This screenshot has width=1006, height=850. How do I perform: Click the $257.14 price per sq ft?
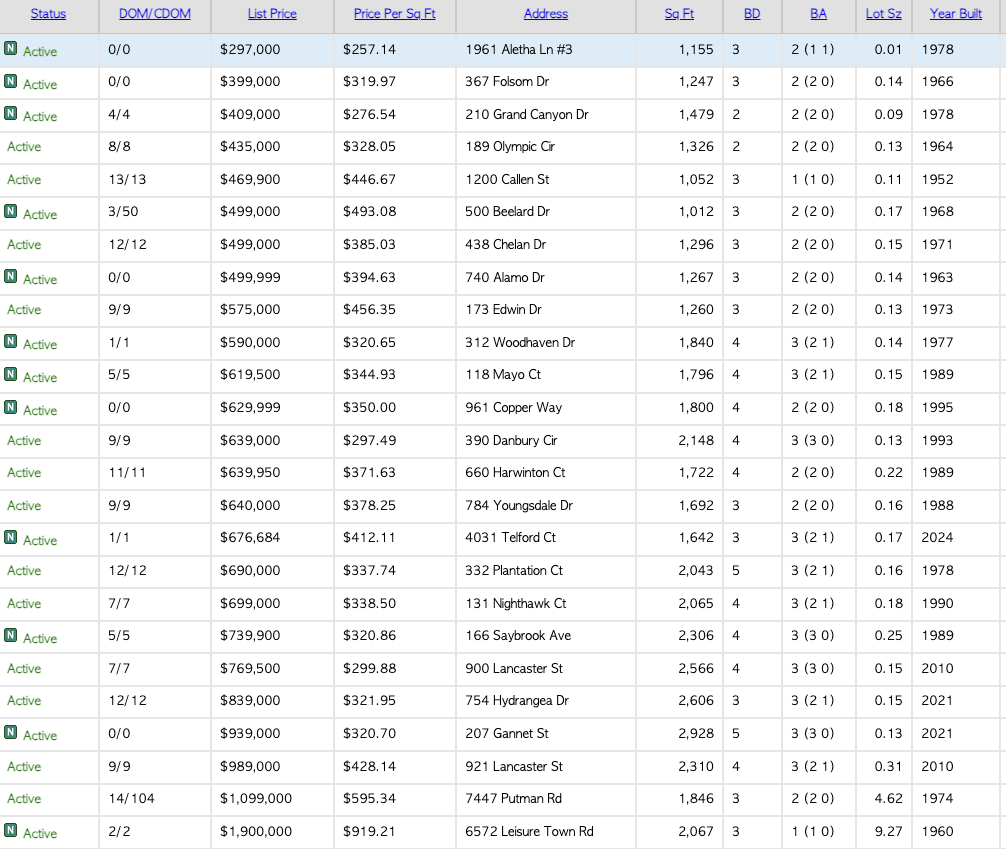point(370,49)
